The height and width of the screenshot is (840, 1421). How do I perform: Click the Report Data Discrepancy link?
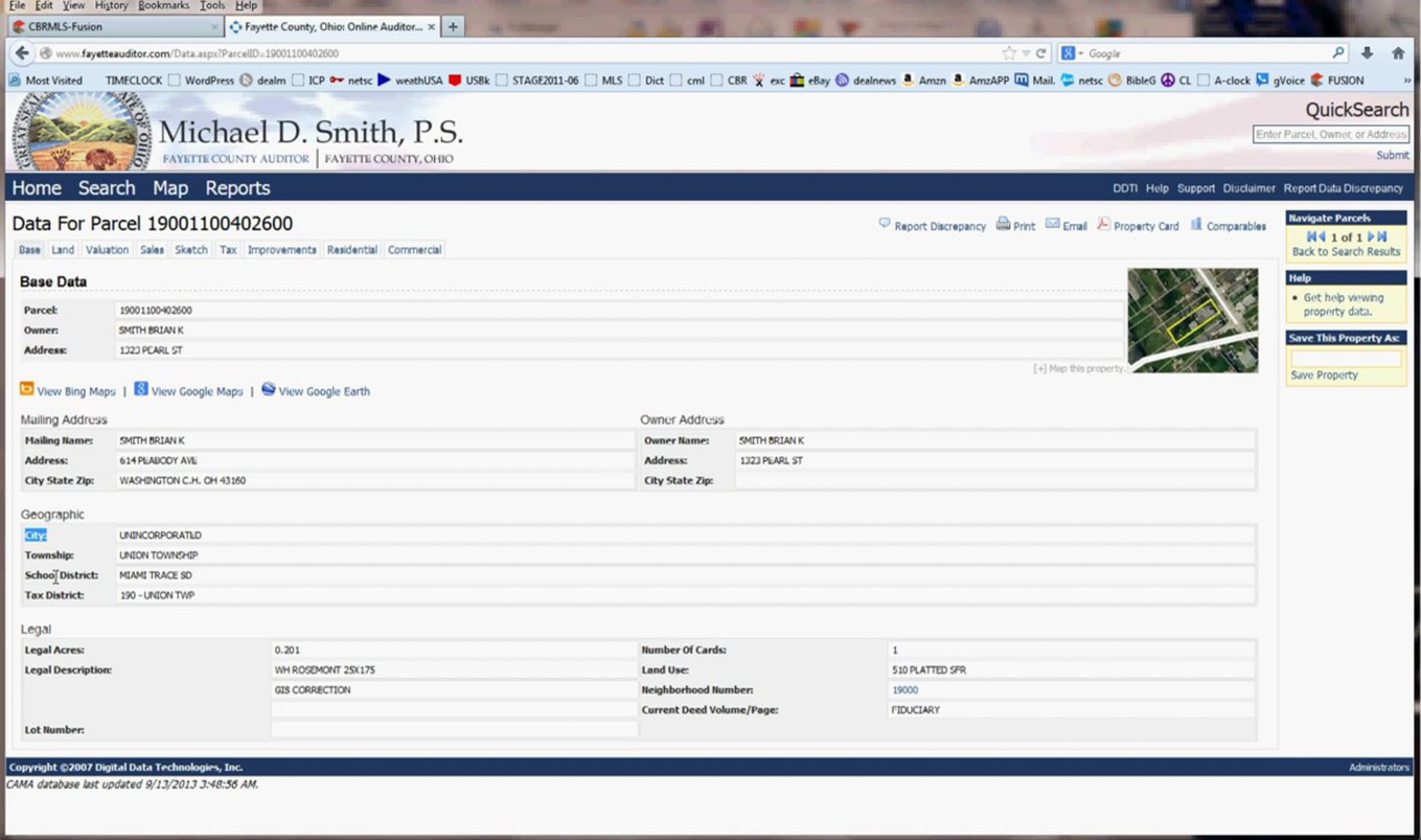coord(1343,188)
